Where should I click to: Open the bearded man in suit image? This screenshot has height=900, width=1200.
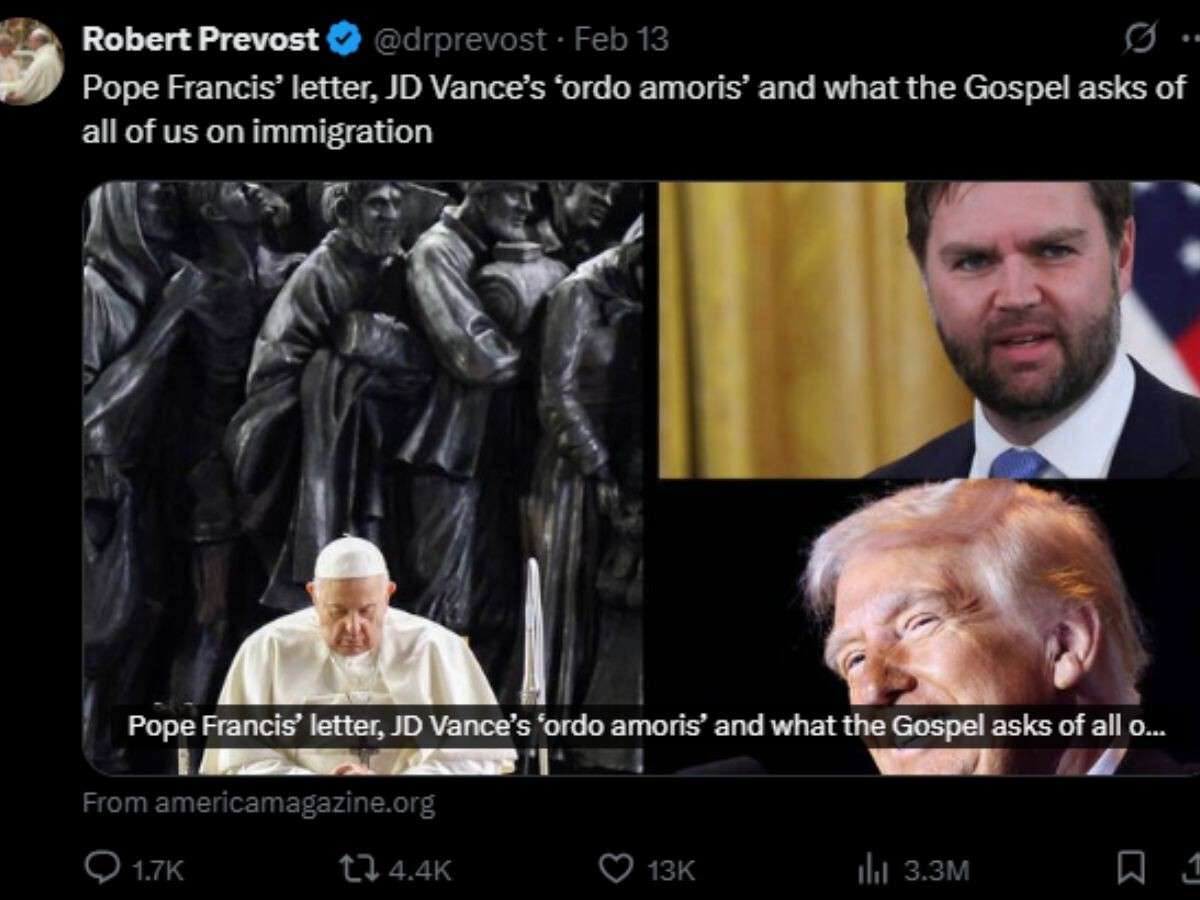point(929,330)
